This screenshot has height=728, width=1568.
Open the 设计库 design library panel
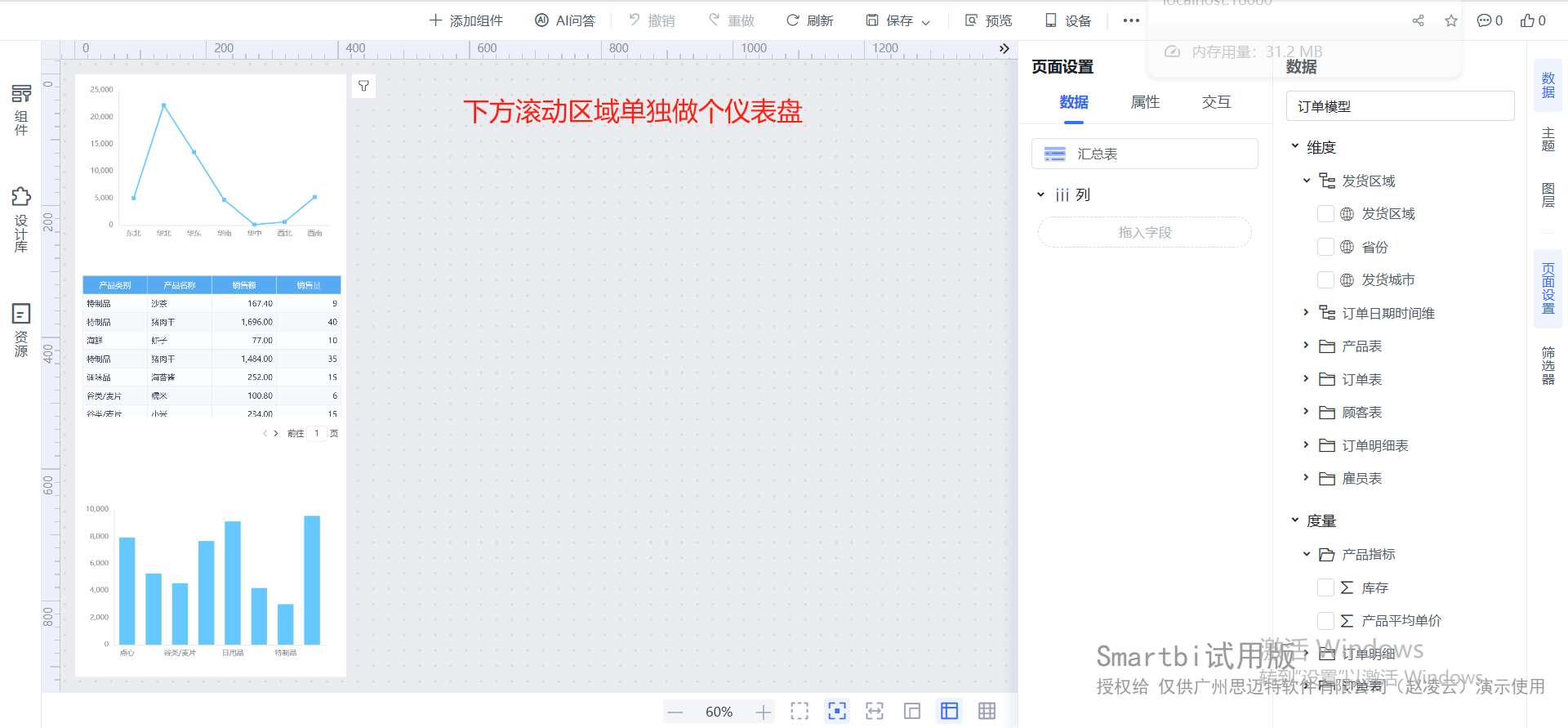[21, 221]
